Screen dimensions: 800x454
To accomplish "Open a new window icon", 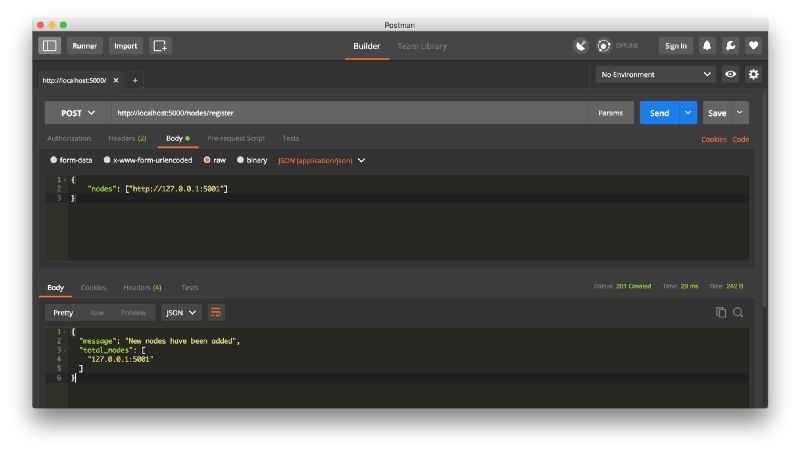I will (x=160, y=45).
